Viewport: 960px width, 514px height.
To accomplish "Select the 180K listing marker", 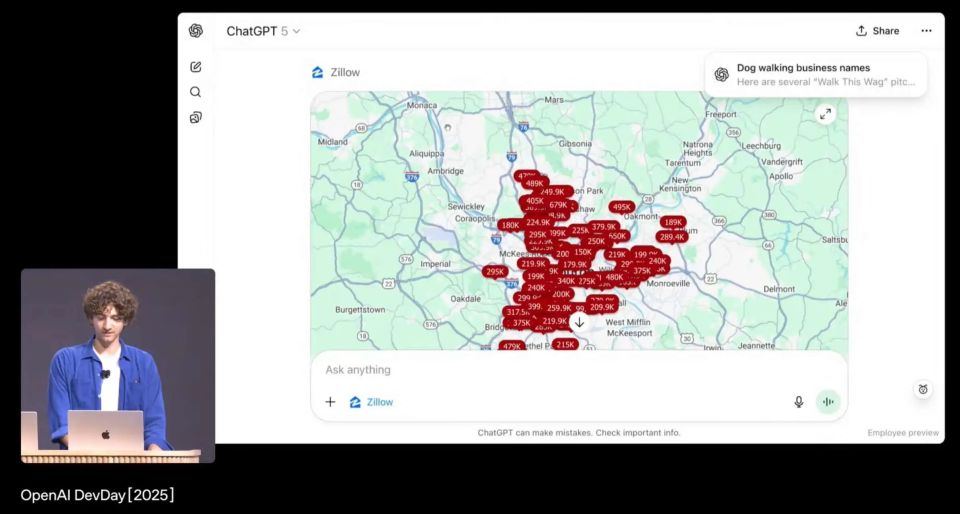I will pyautogui.click(x=511, y=225).
